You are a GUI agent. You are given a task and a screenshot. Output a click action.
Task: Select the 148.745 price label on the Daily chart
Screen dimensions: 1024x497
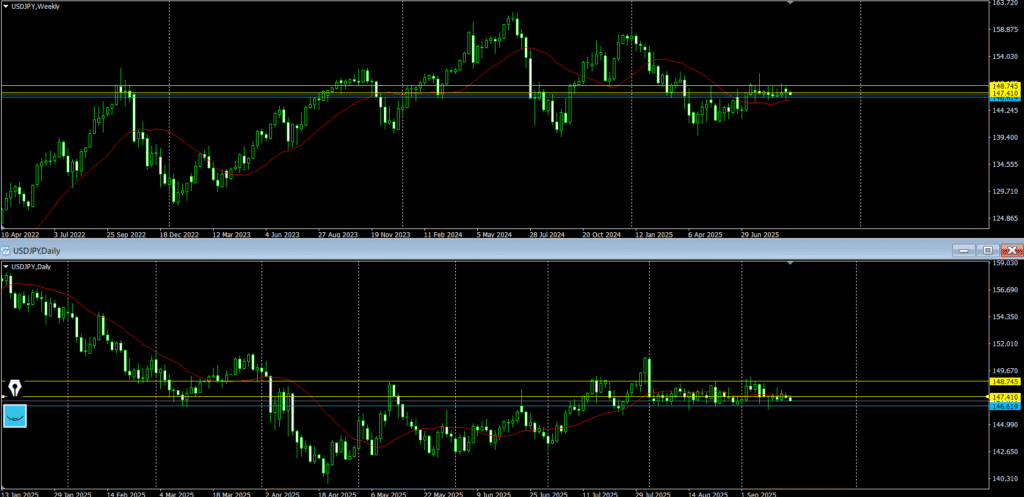coord(1004,381)
